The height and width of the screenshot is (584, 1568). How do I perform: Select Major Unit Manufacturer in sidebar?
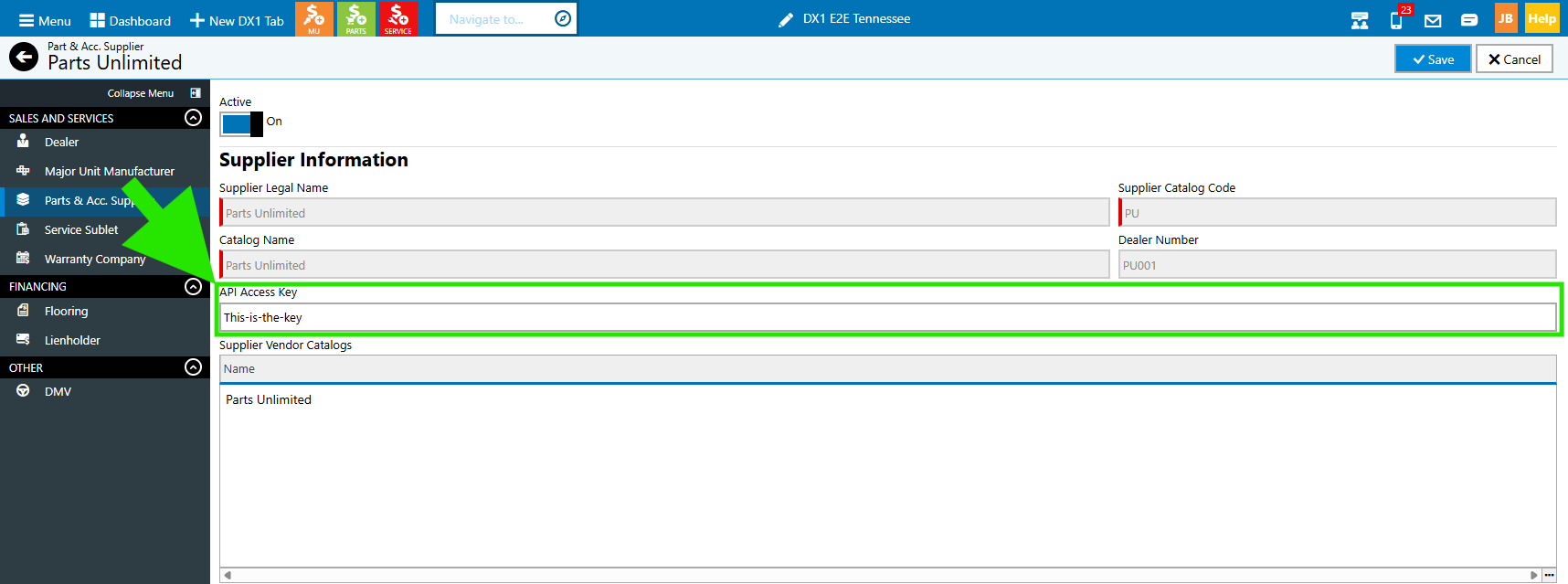pyautogui.click(x=105, y=171)
